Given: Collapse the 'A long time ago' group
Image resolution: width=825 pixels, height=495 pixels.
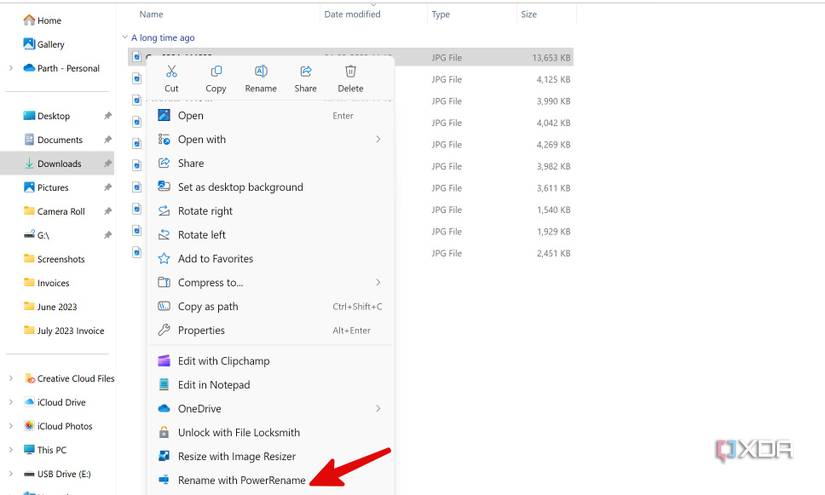Looking at the screenshot, I should 124,38.
